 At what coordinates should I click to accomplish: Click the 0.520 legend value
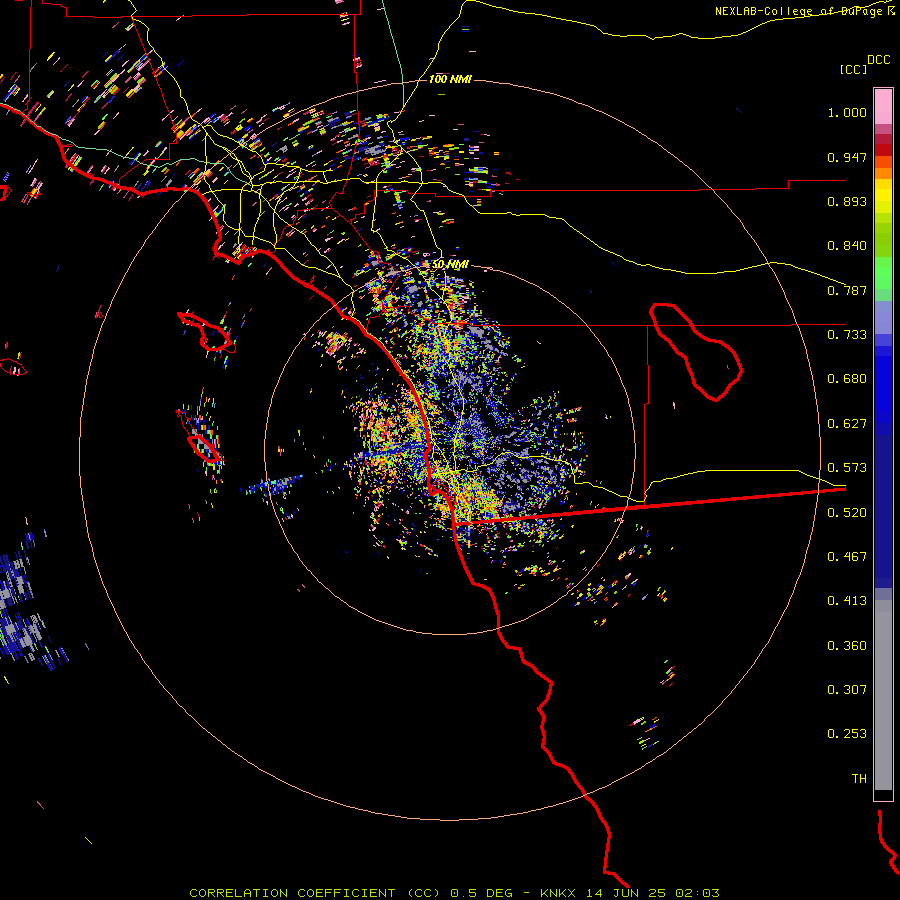point(847,513)
